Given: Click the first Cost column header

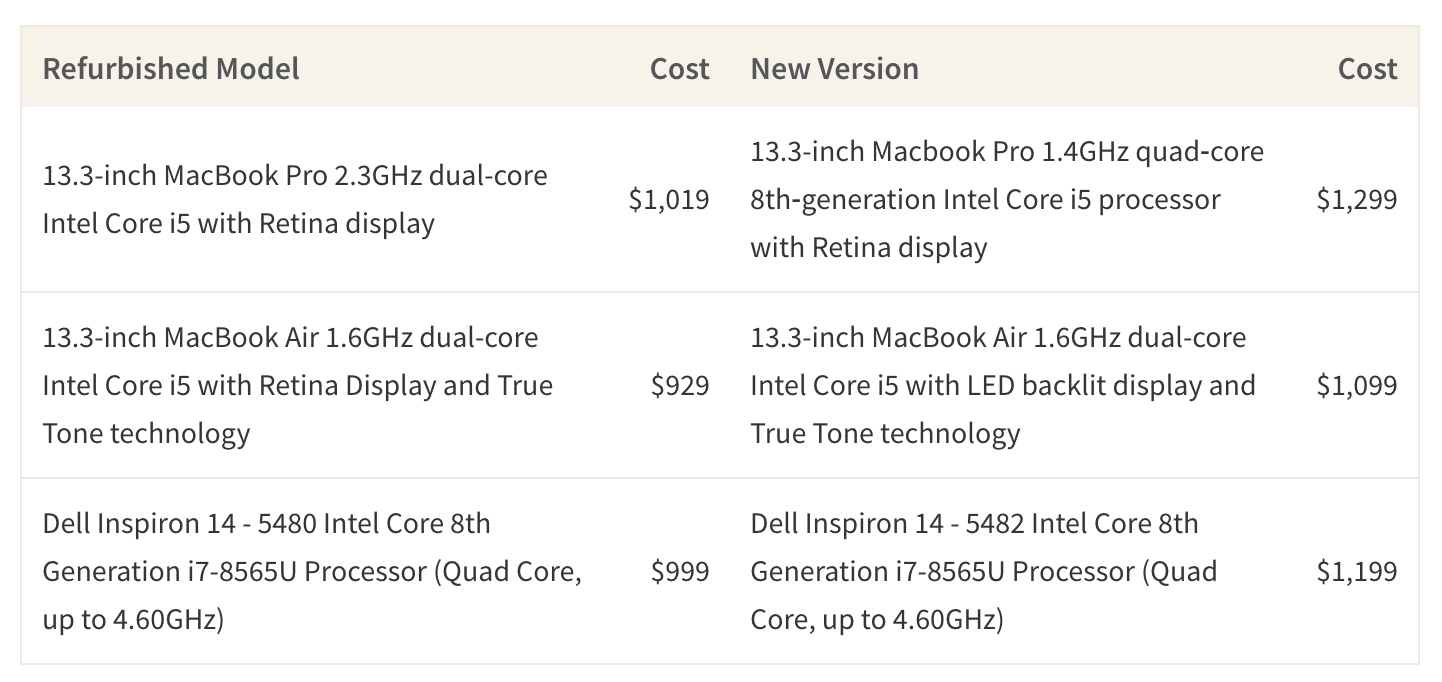Looking at the screenshot, I should point(679,69).
